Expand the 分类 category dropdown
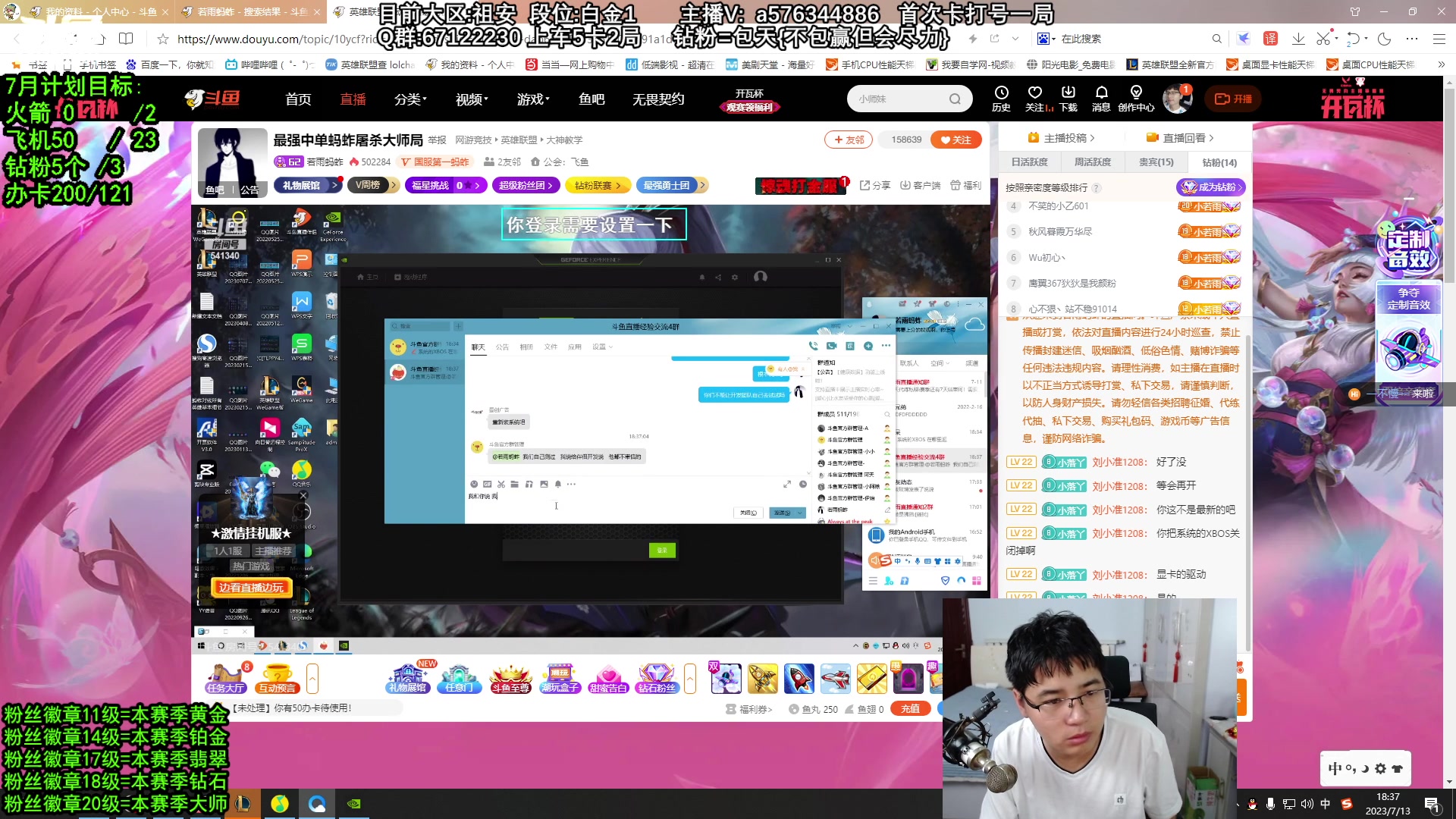The image size is (1456, 819). pos(410,99)
